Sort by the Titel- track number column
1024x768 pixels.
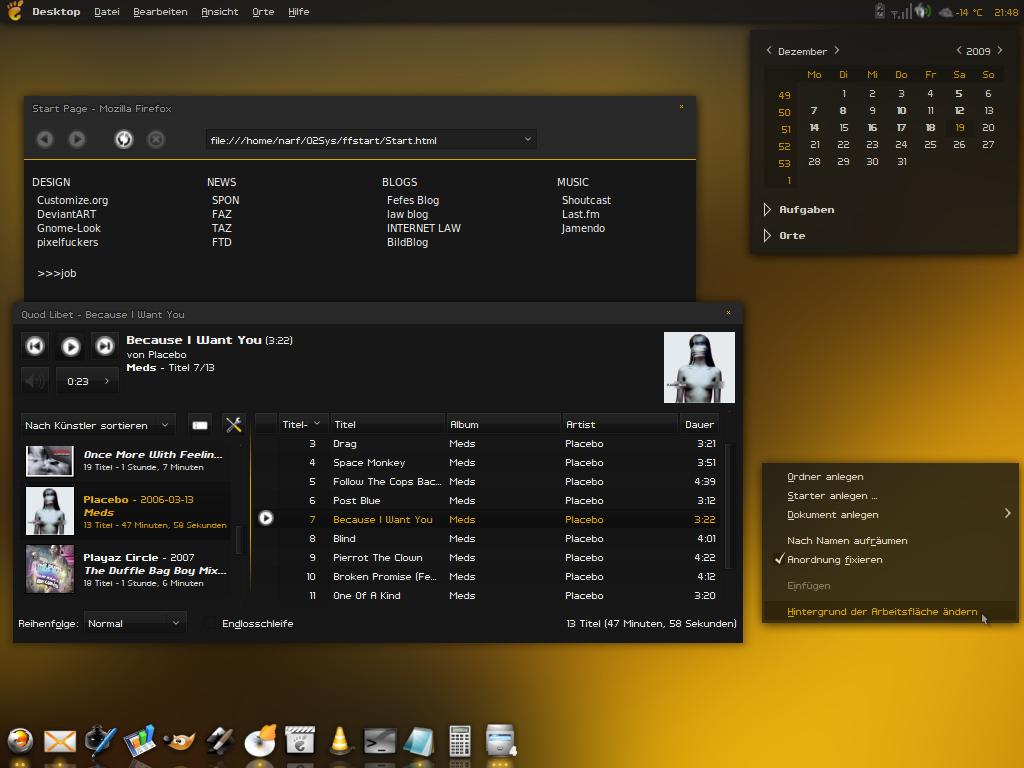tap(303, 424)
